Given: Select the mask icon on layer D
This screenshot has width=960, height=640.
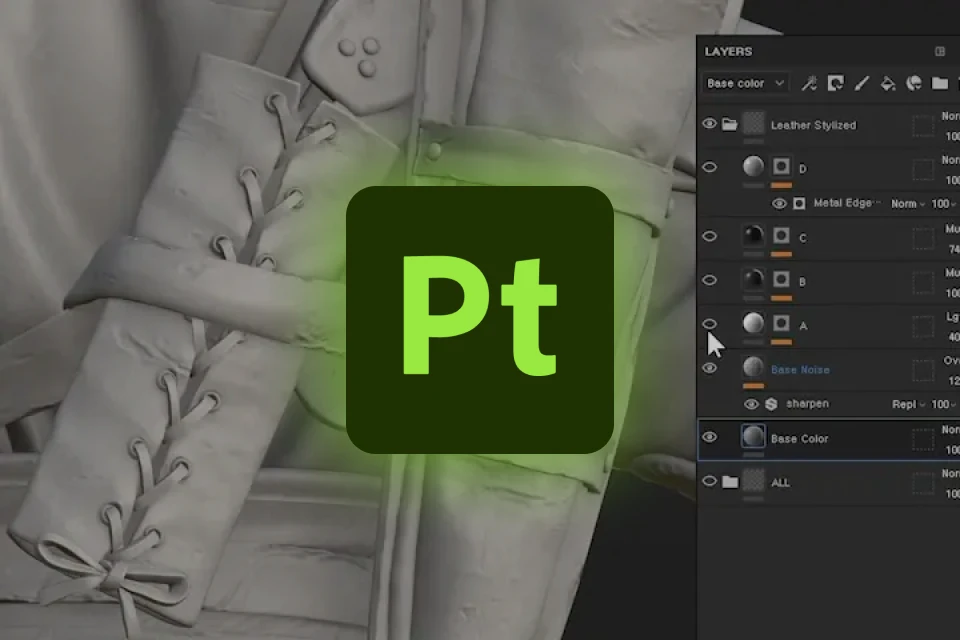Looking at the screenshot, I should pos(781,167).
